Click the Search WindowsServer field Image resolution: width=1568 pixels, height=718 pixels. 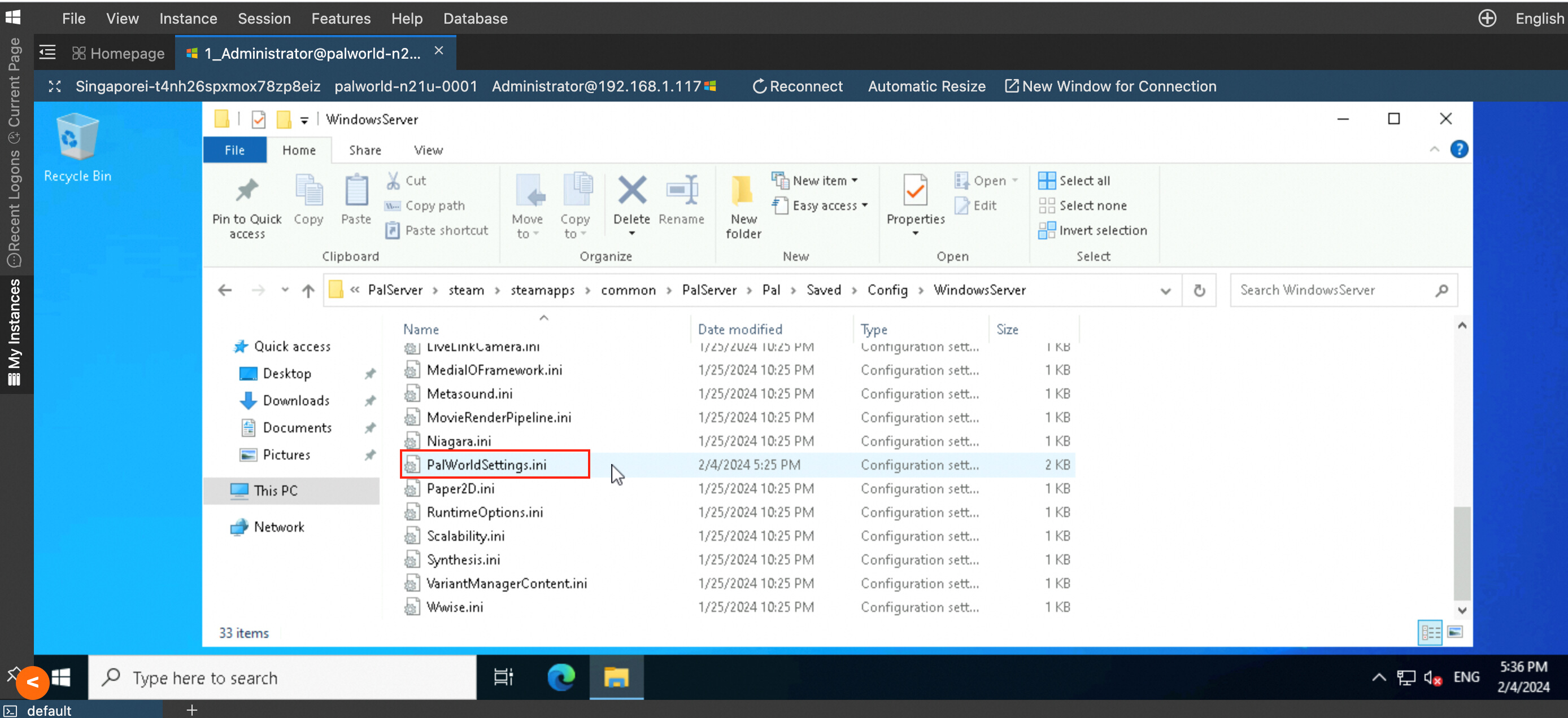pos(1344,290)
